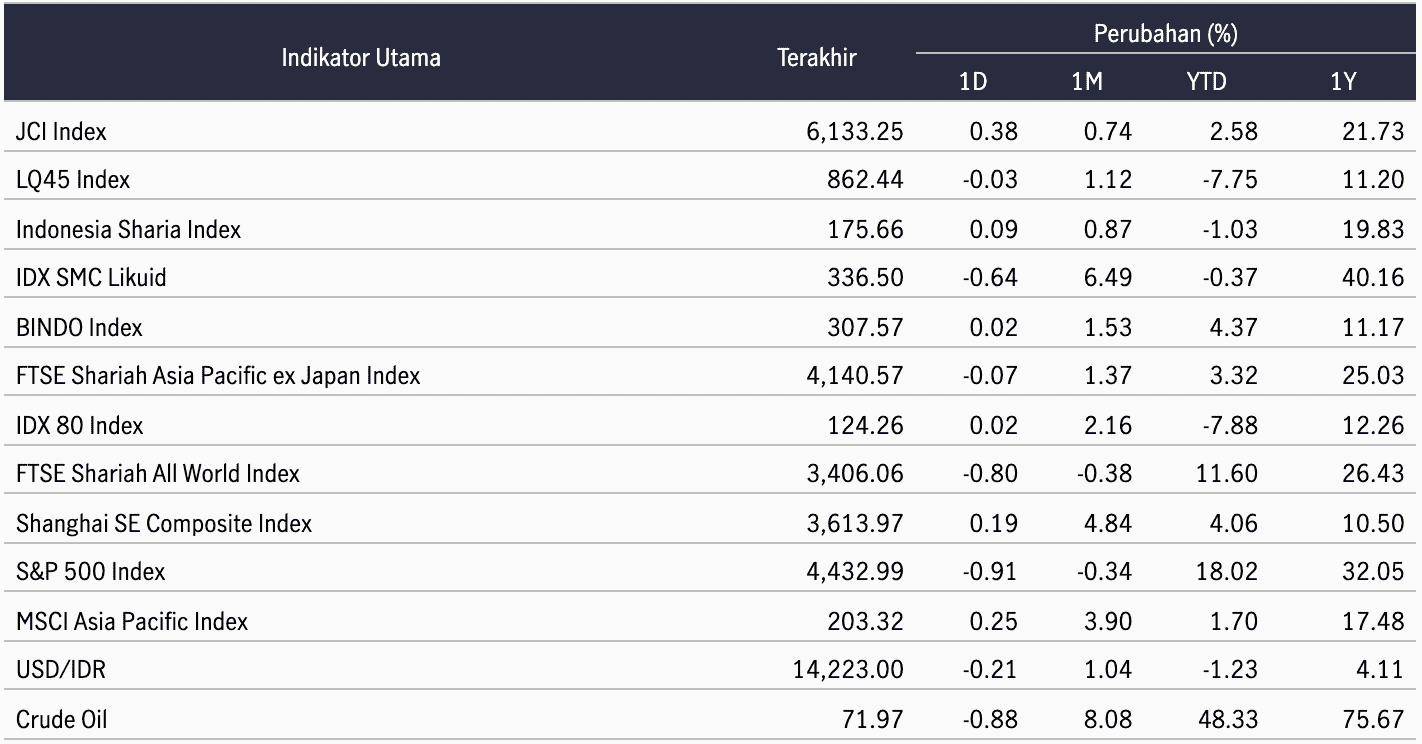Click FTSE Shariah Asia Pacific ex Japan Index
Viewport: 1422px width, 744px height.
point(218,376)
